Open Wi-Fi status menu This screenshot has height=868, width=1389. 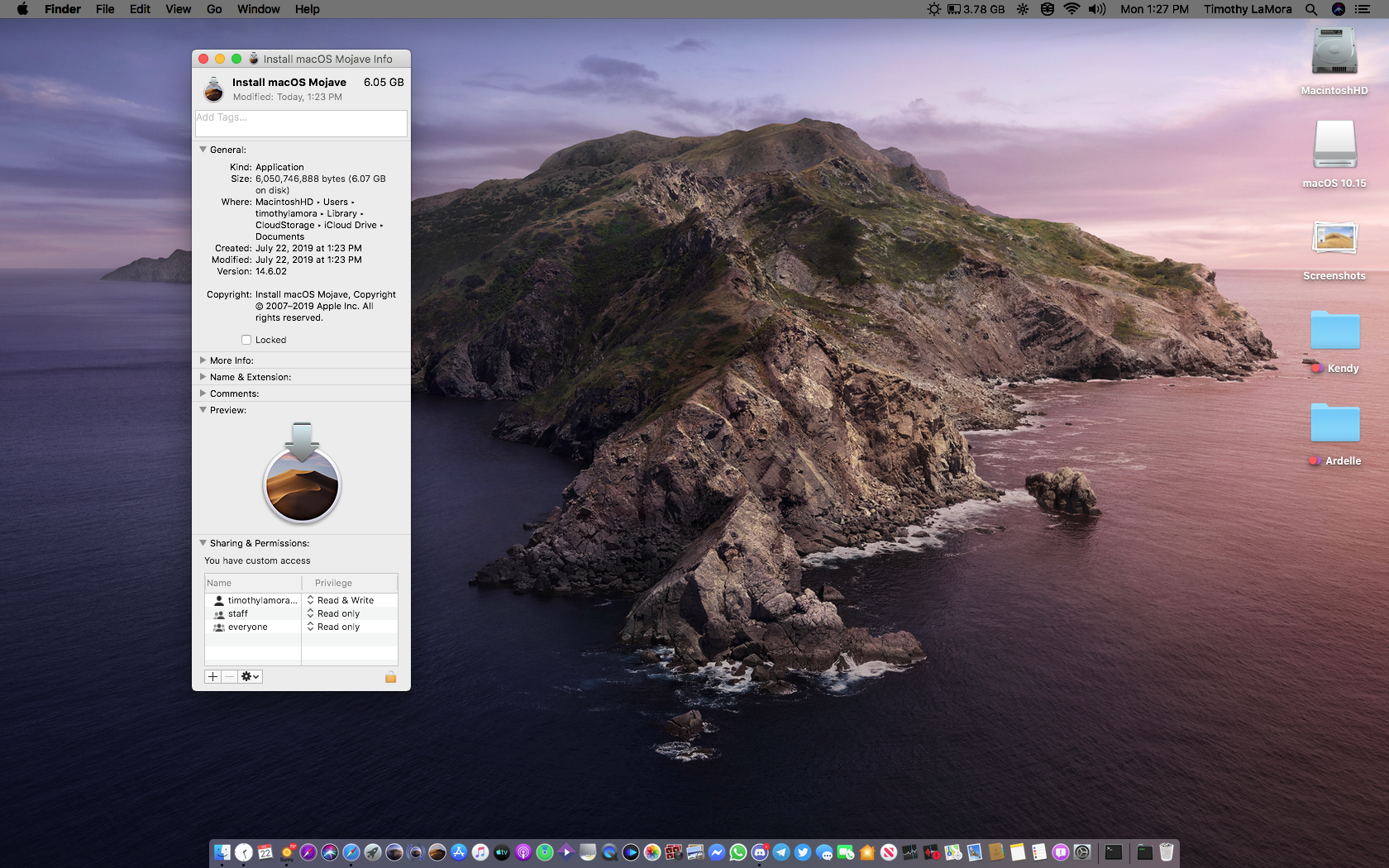pyautogui.click(x=1072, y=9)
